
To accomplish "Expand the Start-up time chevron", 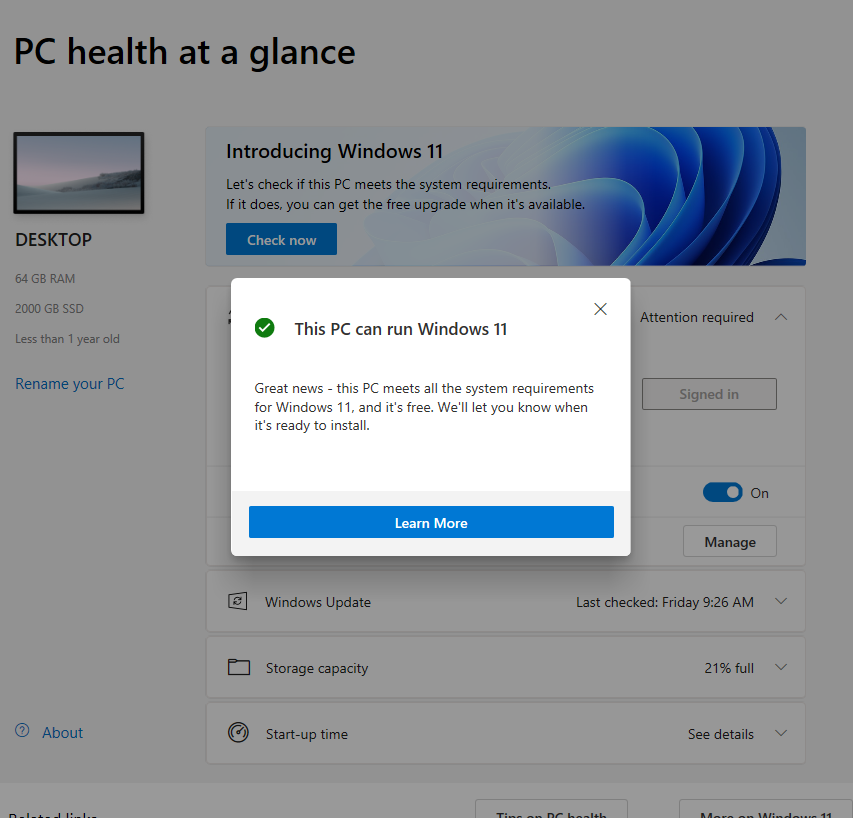I will [781, 733].
